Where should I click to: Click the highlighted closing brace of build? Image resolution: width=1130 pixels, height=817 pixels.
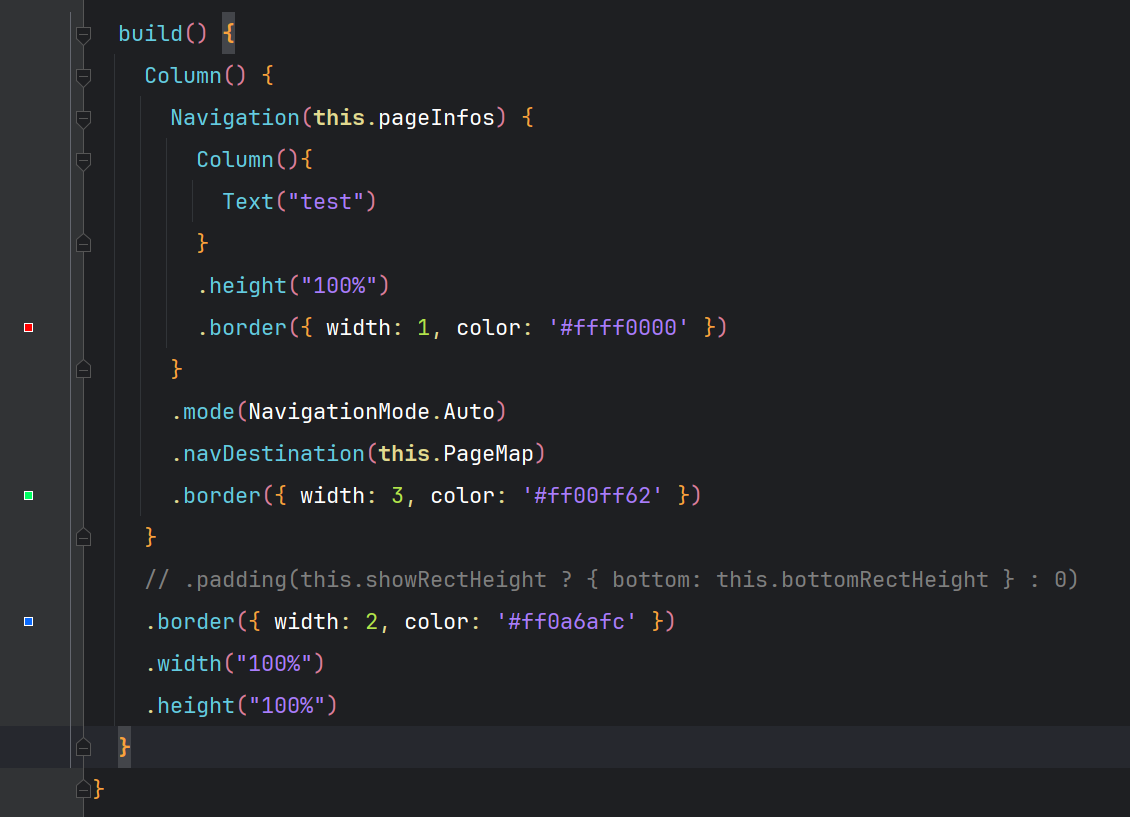pyautogui.click(x=125, y=747)
